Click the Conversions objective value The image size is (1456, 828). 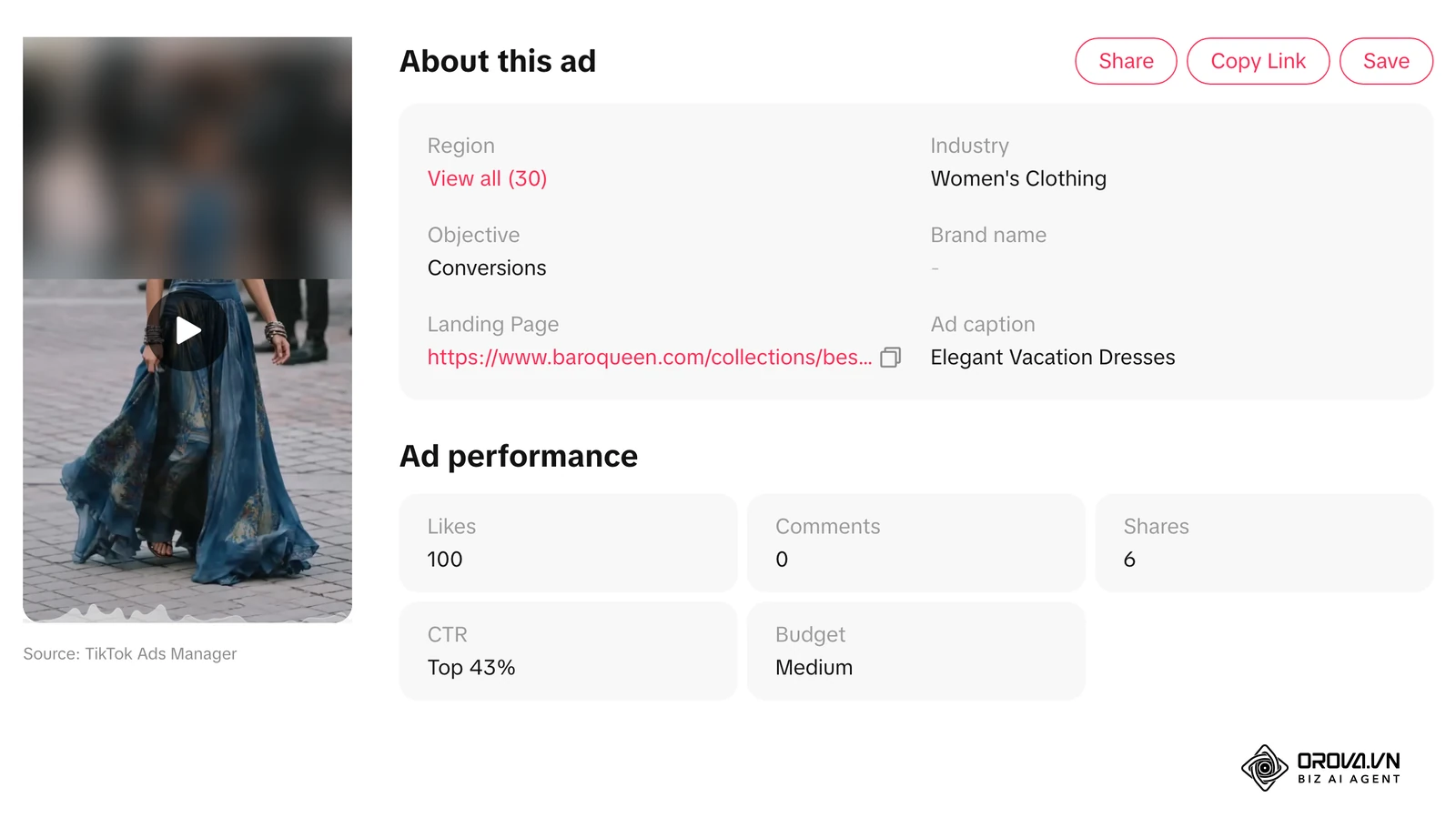(487, 268)
